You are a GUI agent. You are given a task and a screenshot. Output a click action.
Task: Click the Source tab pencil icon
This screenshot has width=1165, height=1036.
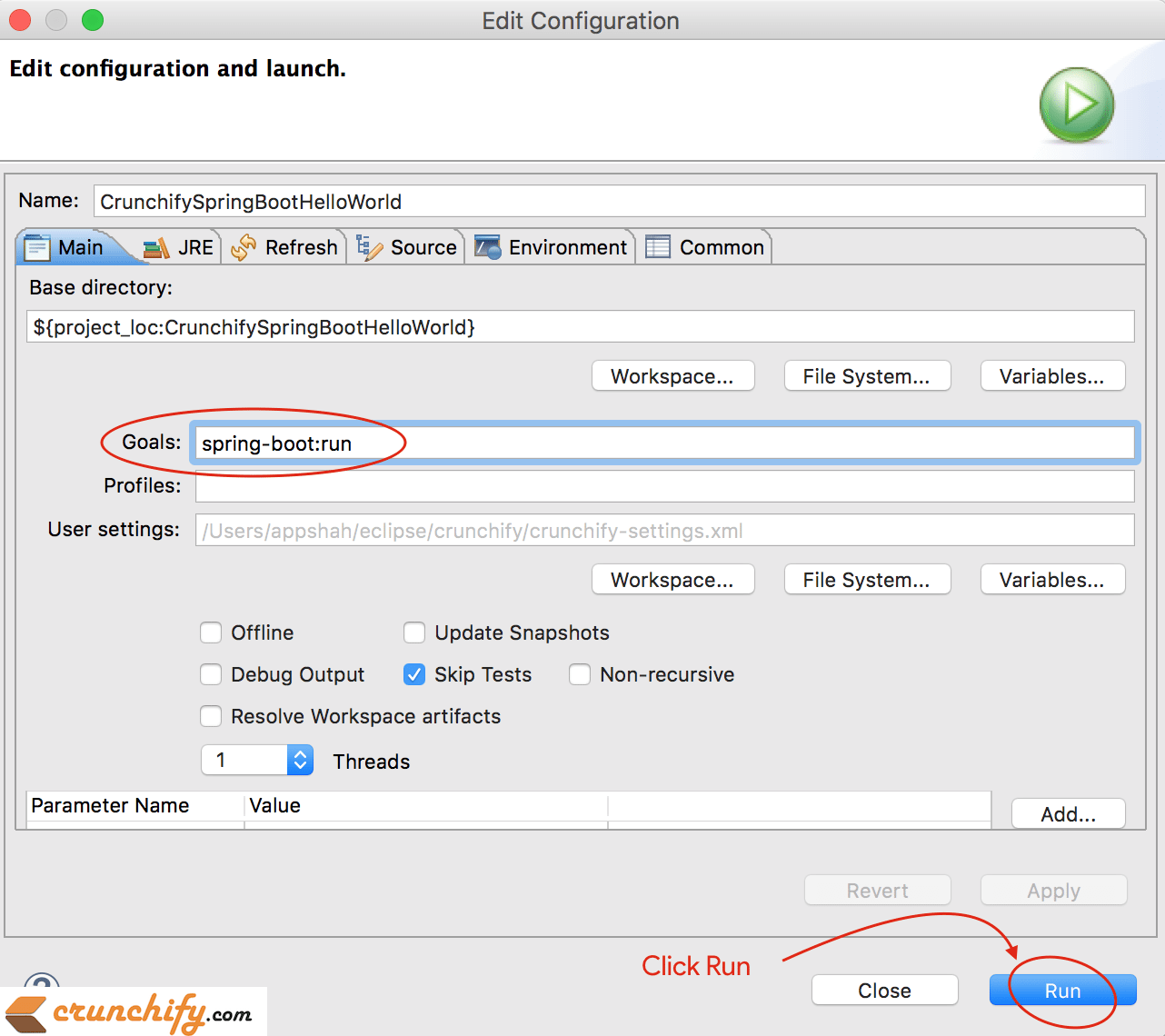coord(369,247)
